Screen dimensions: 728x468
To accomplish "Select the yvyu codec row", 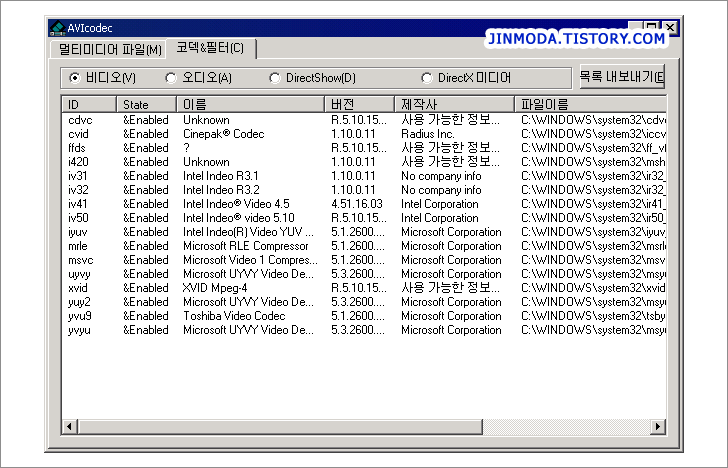I will tap(364, 330).
